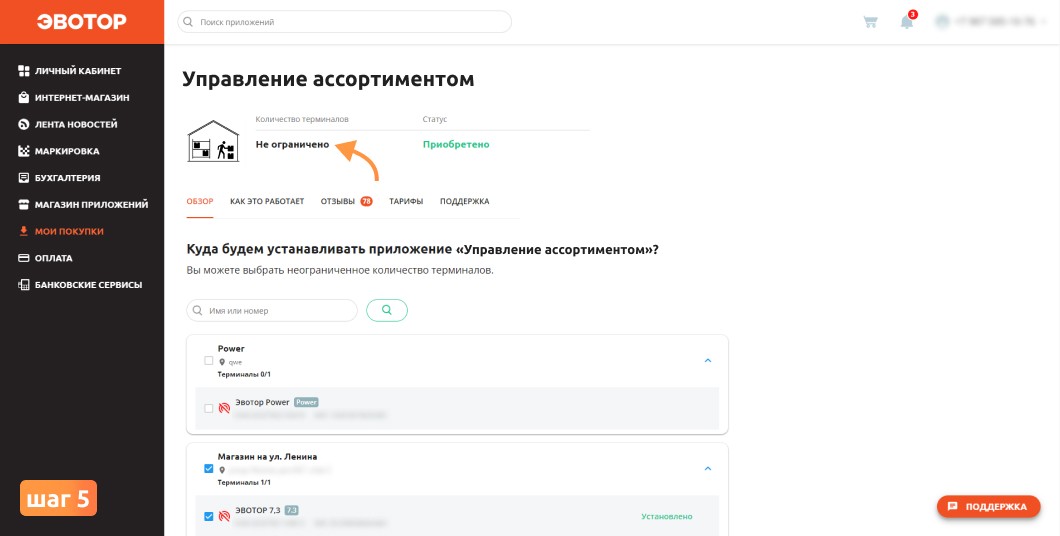This screenshot has width=1060, height=536.
Task: Click the offline status icon of Эвотор Power
Action: click(x=224, y=408)
